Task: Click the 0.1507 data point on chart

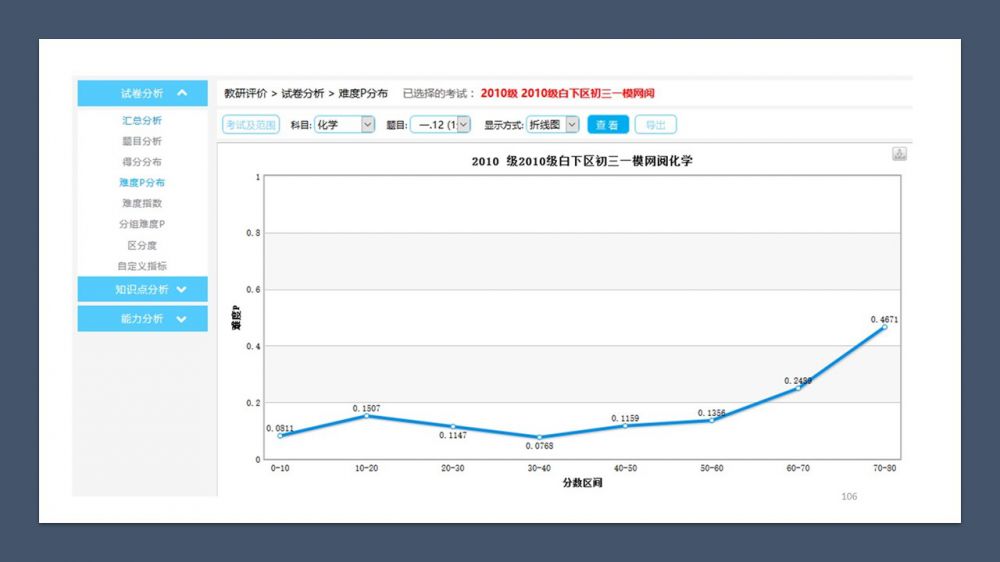Action: coord(366,416)
